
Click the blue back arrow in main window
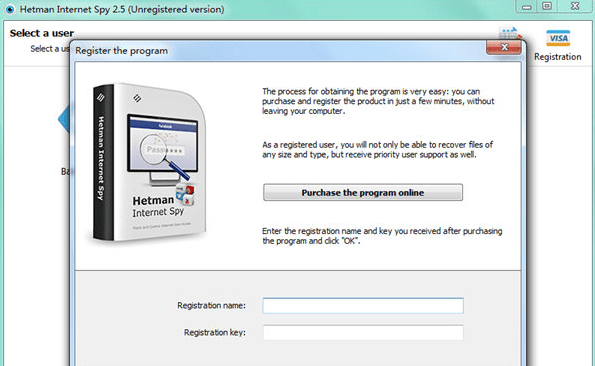click(x=64, y=119)
